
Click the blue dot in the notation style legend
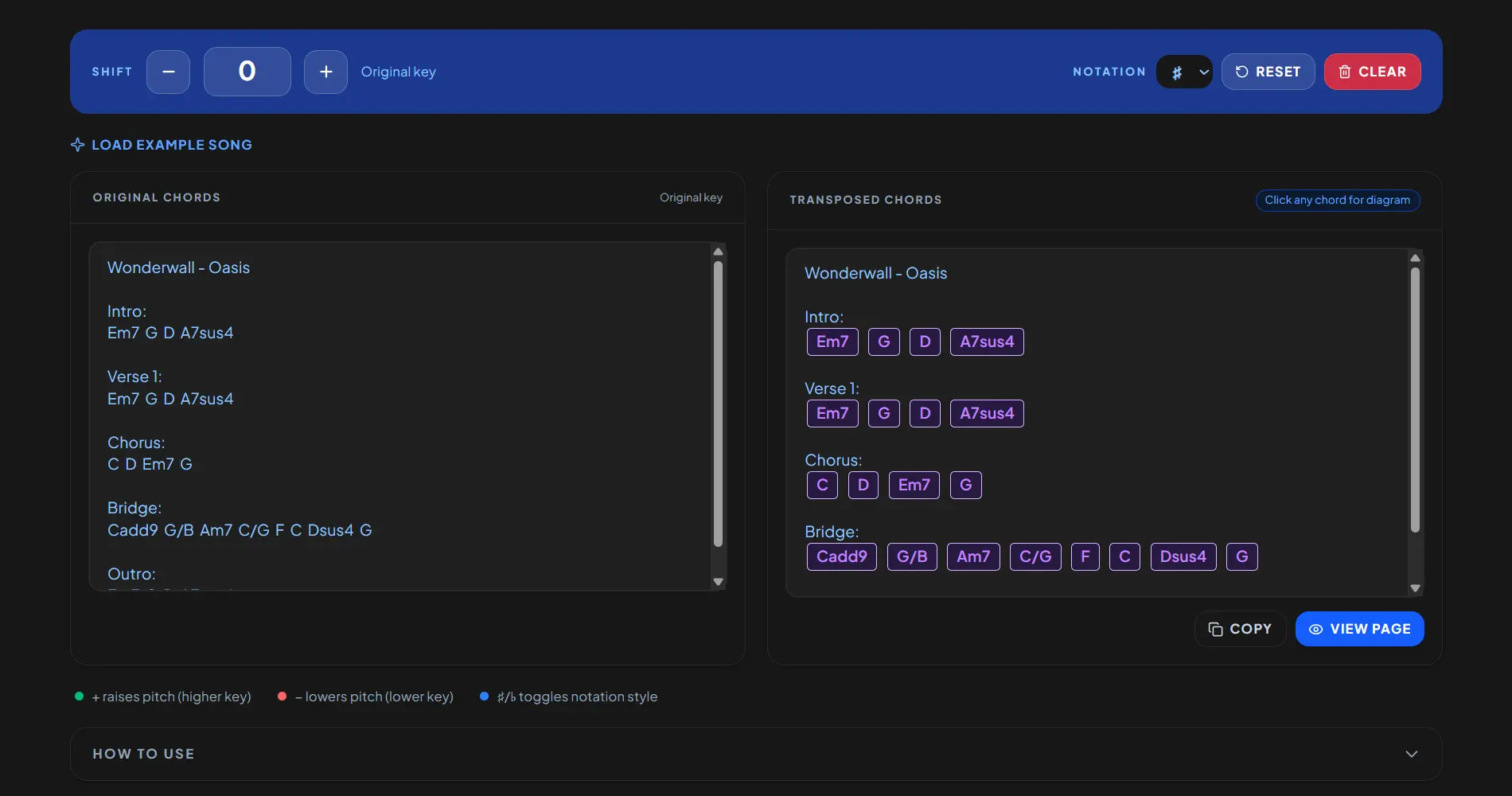point(484,696)
